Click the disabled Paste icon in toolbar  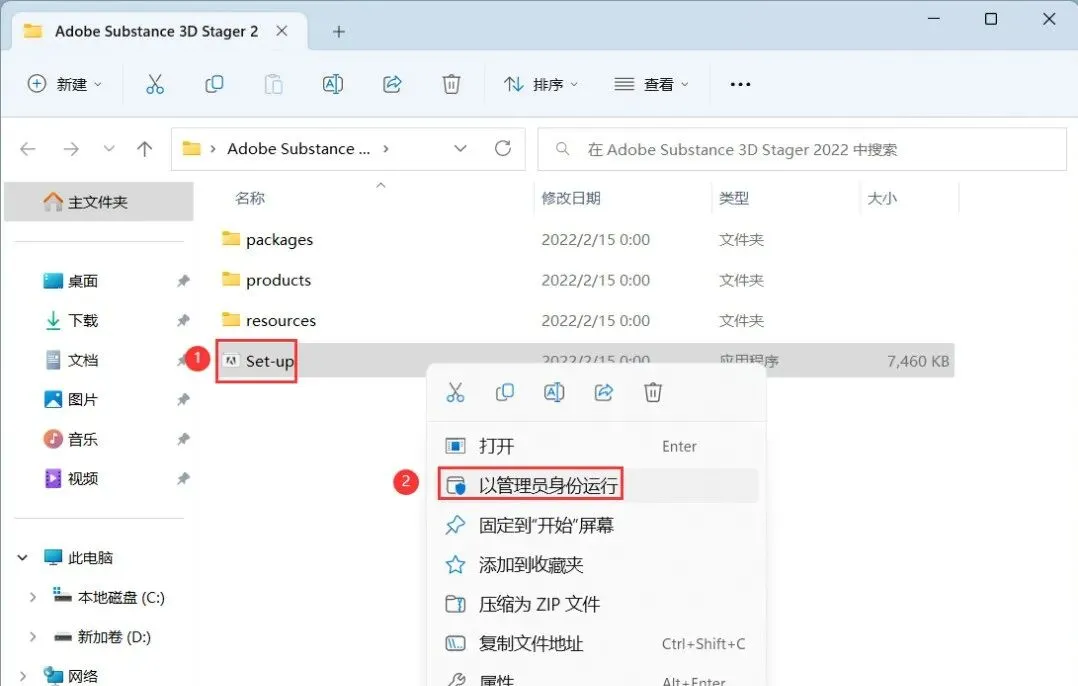274,85
